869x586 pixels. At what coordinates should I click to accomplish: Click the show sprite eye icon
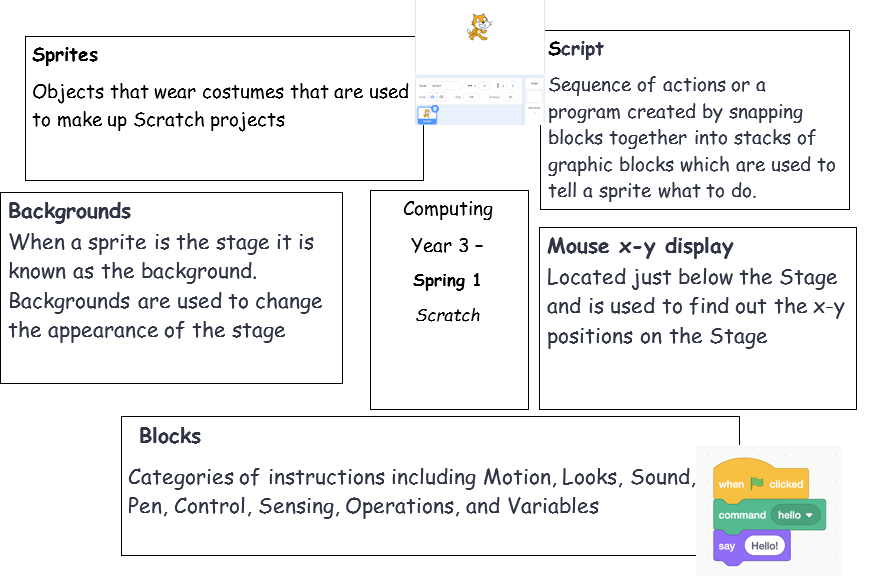pos(432,97)
